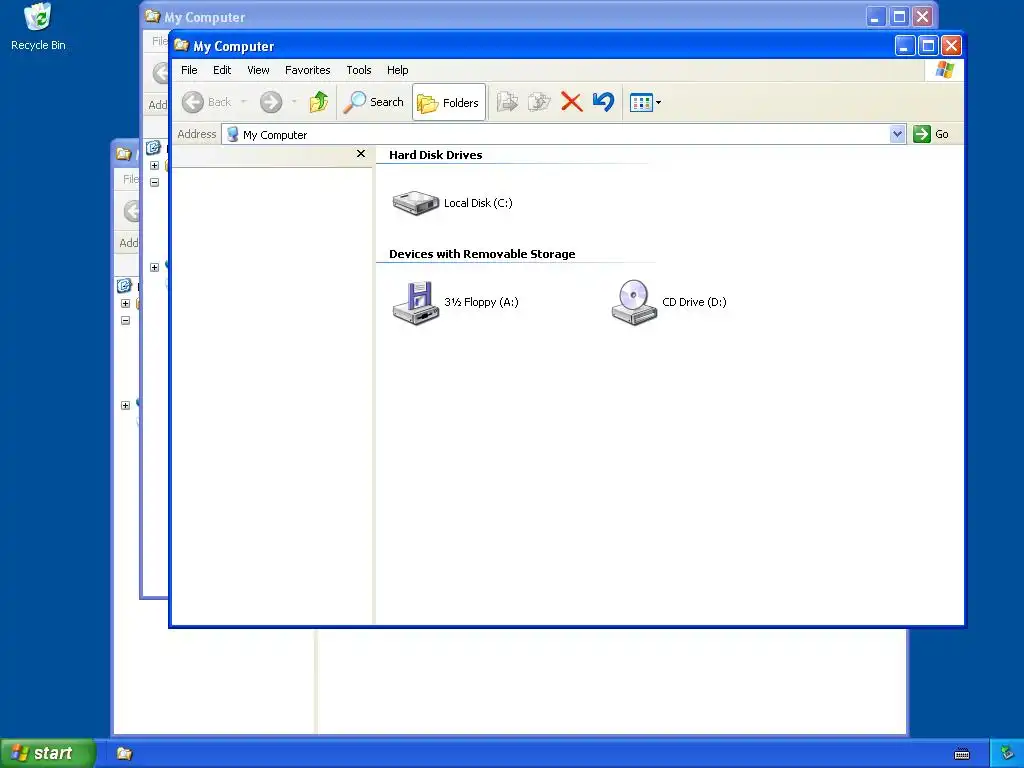Open the Search pane from the toolbar
Image resolution: width=1024 pixels, height=768 pixels.
(374, 102)
